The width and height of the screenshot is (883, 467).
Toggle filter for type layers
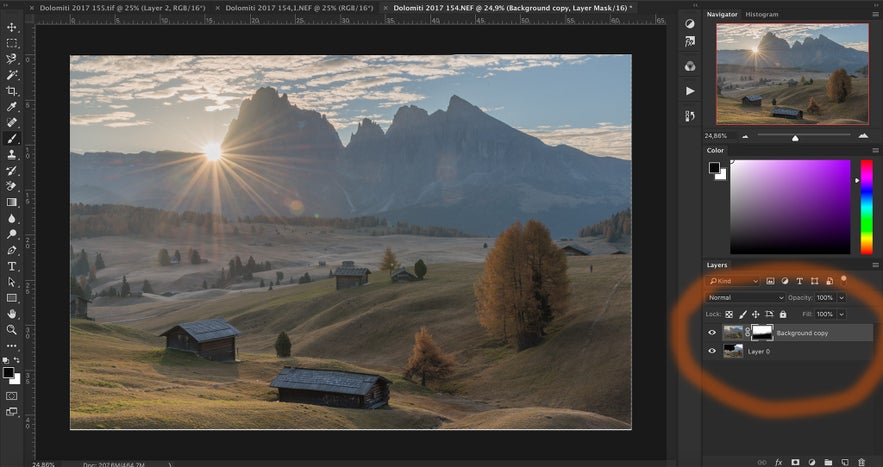coord(799,281)
